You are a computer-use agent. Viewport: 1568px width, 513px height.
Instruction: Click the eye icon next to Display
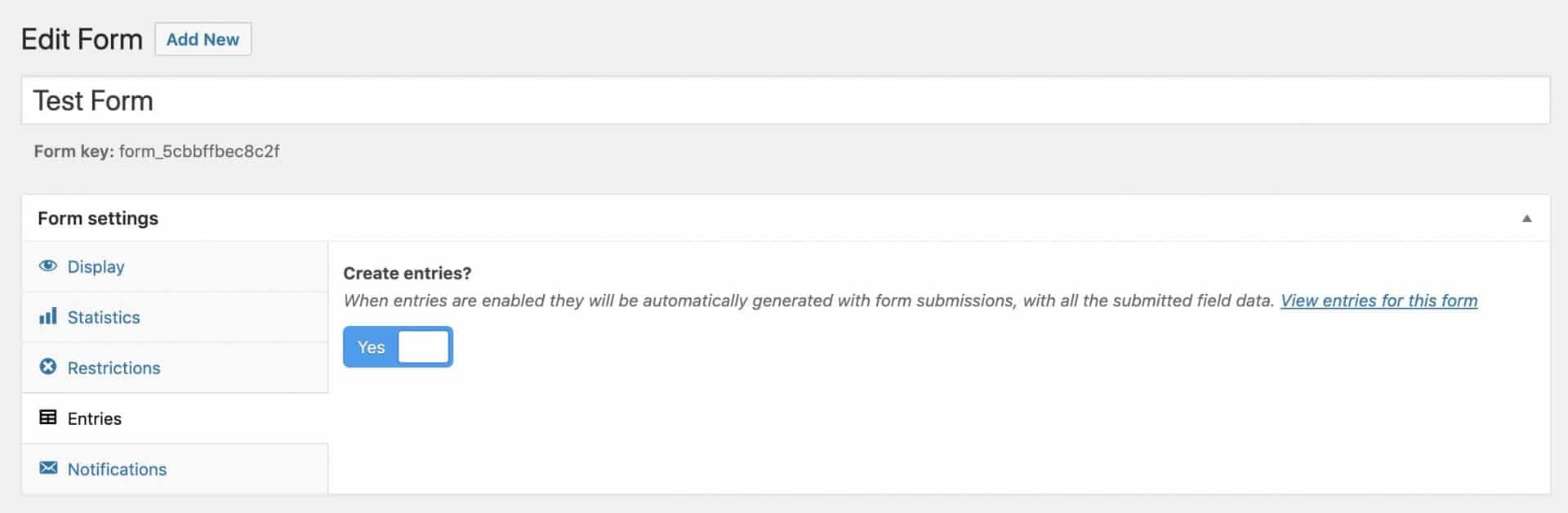coord(47,266)
